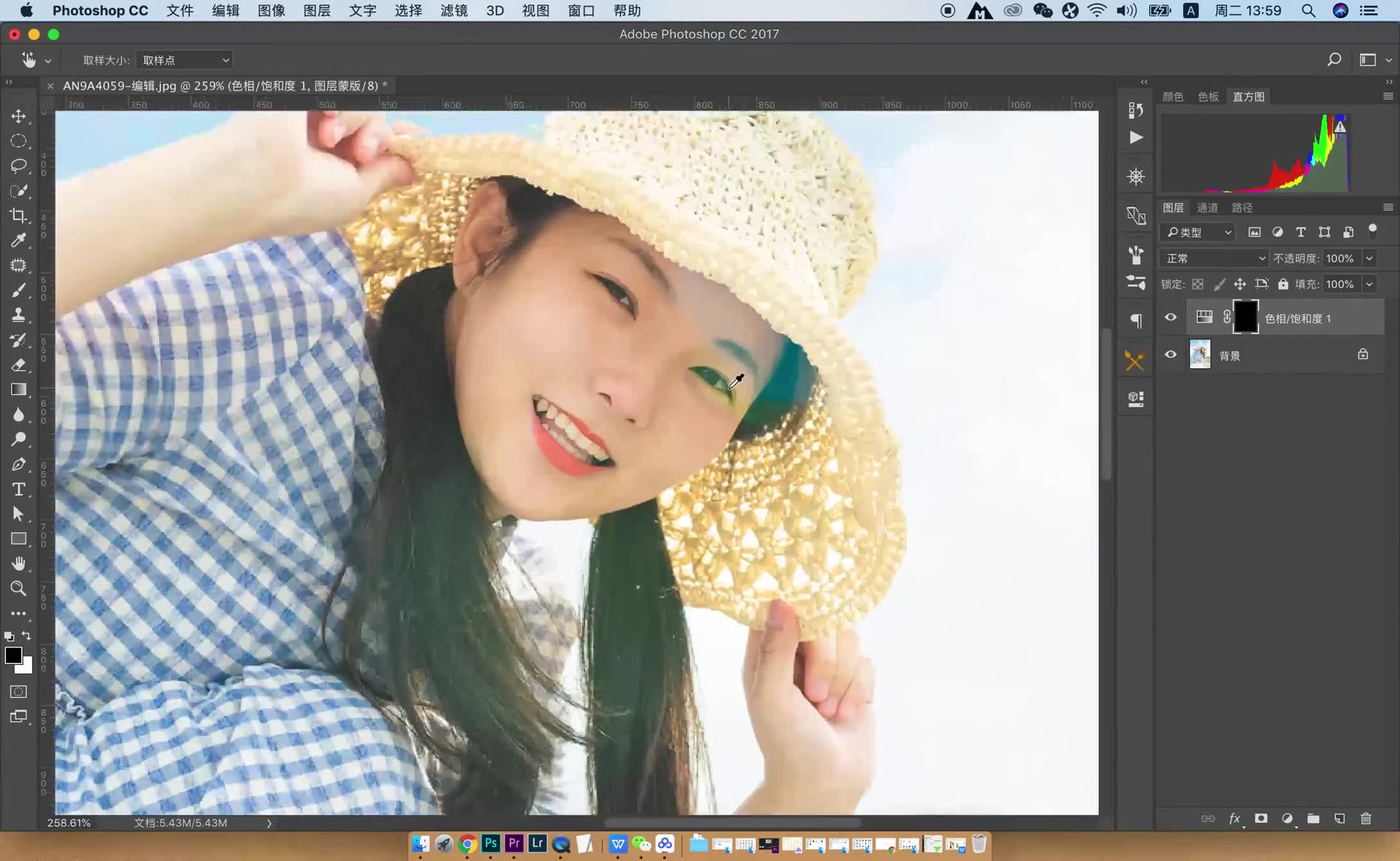Click the add layer mask button
Screen dimensions: 1400x861
click(1261, 819)
